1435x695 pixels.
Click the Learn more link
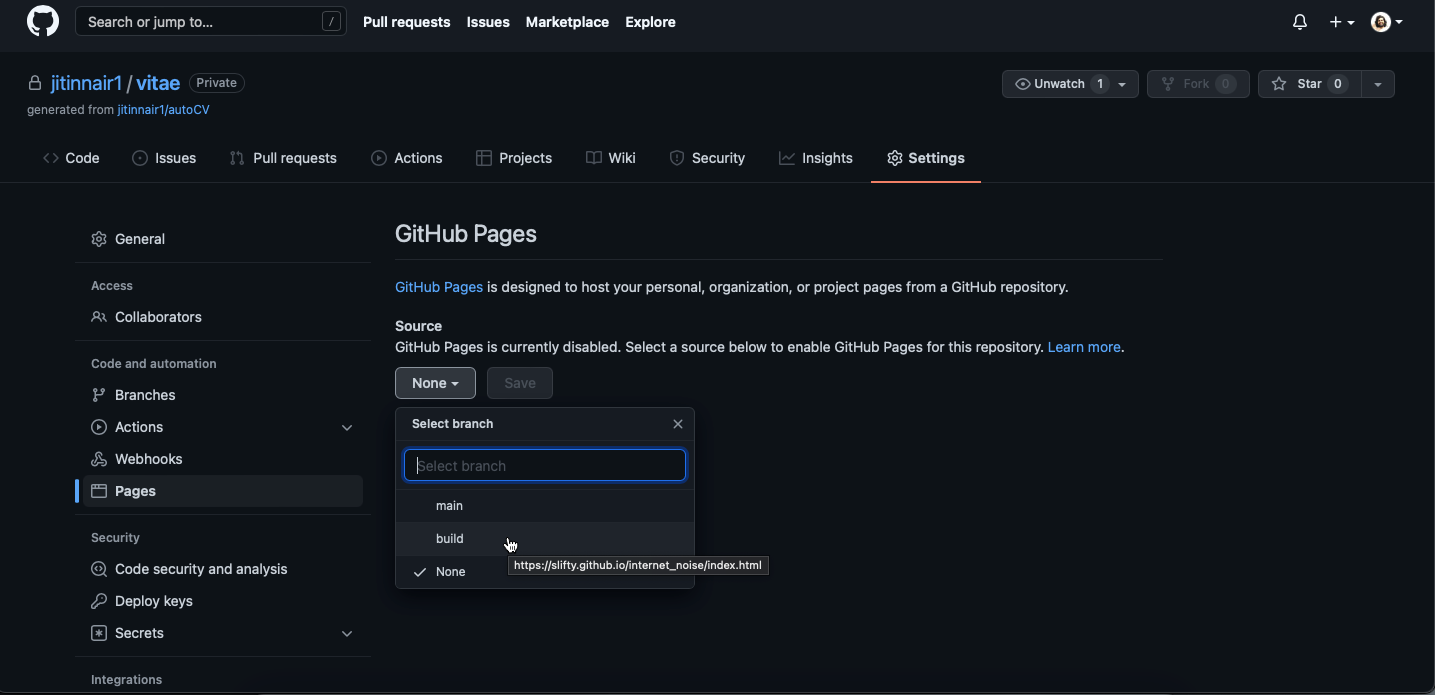point(1084,347)
